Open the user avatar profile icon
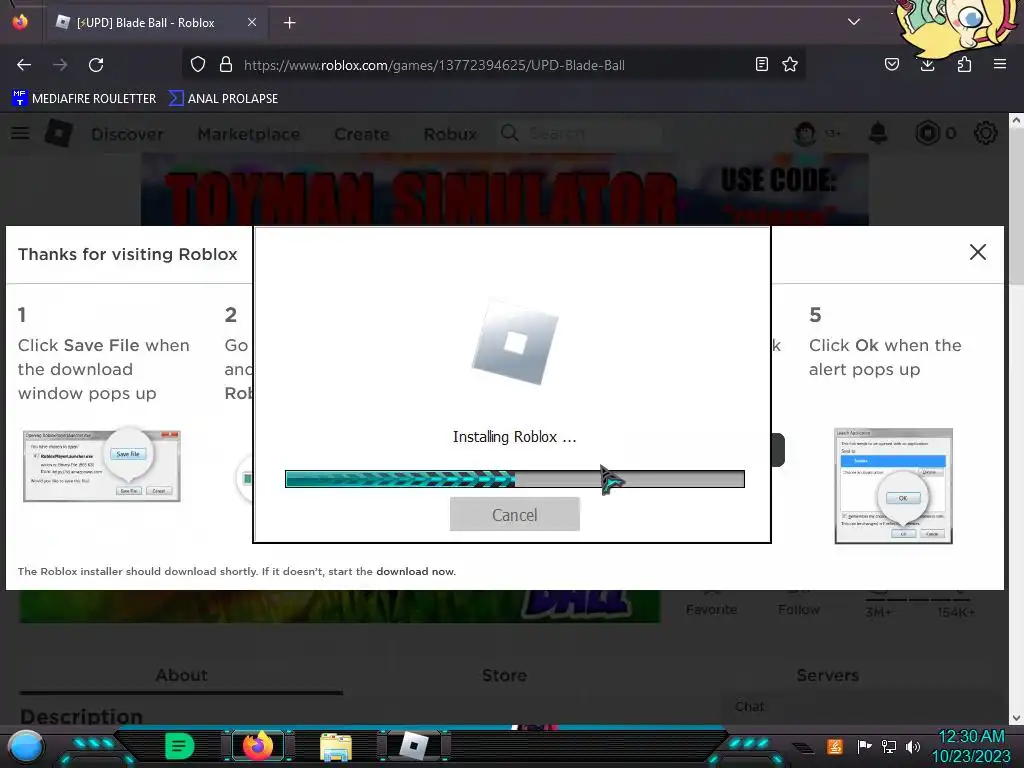 click(805, 133)
